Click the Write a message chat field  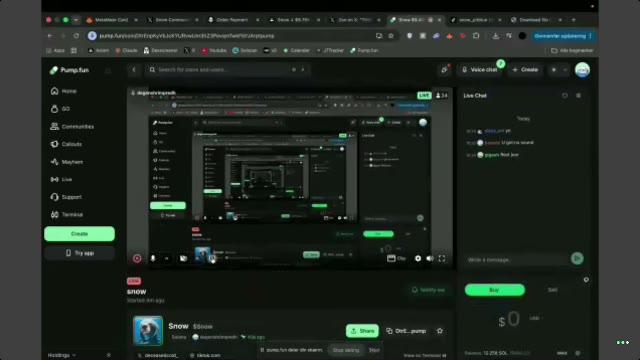516,260
